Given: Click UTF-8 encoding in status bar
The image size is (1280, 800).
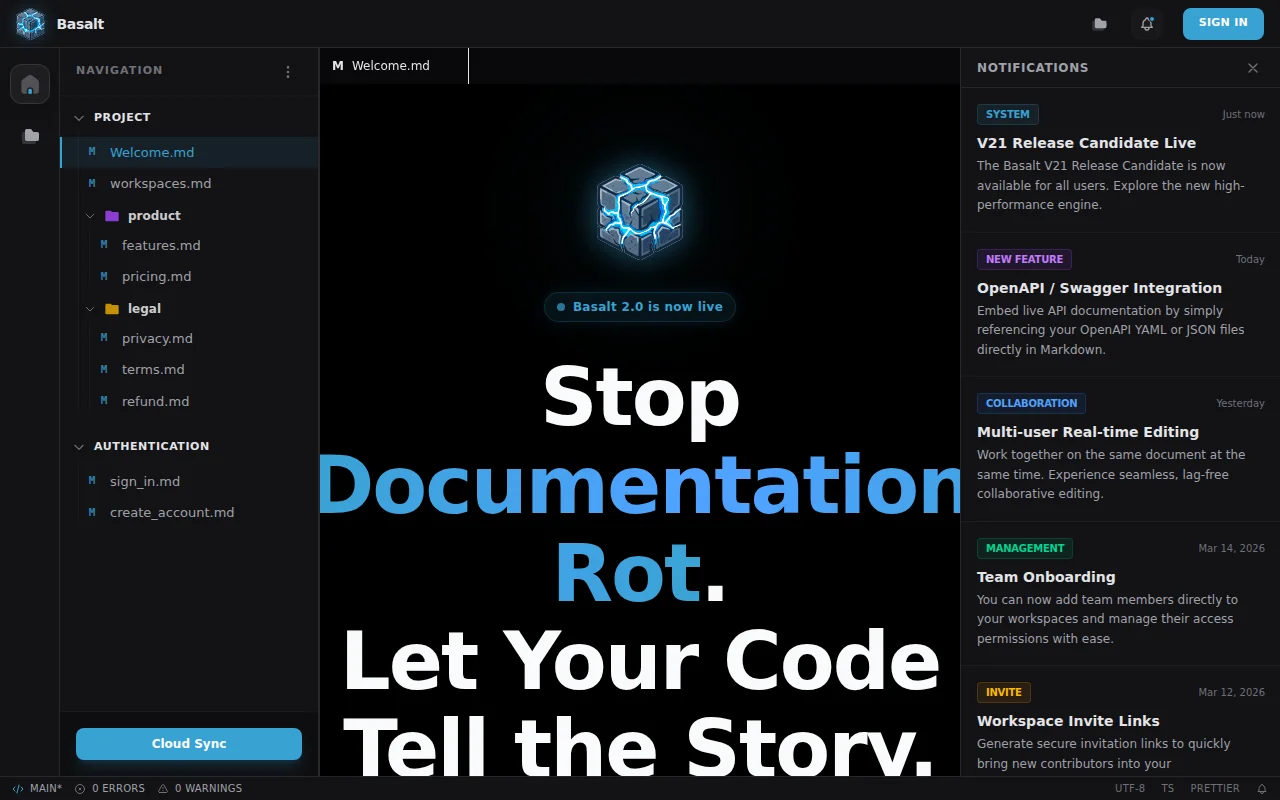Looking at the screenshot, I should (x=1130, y=788).
